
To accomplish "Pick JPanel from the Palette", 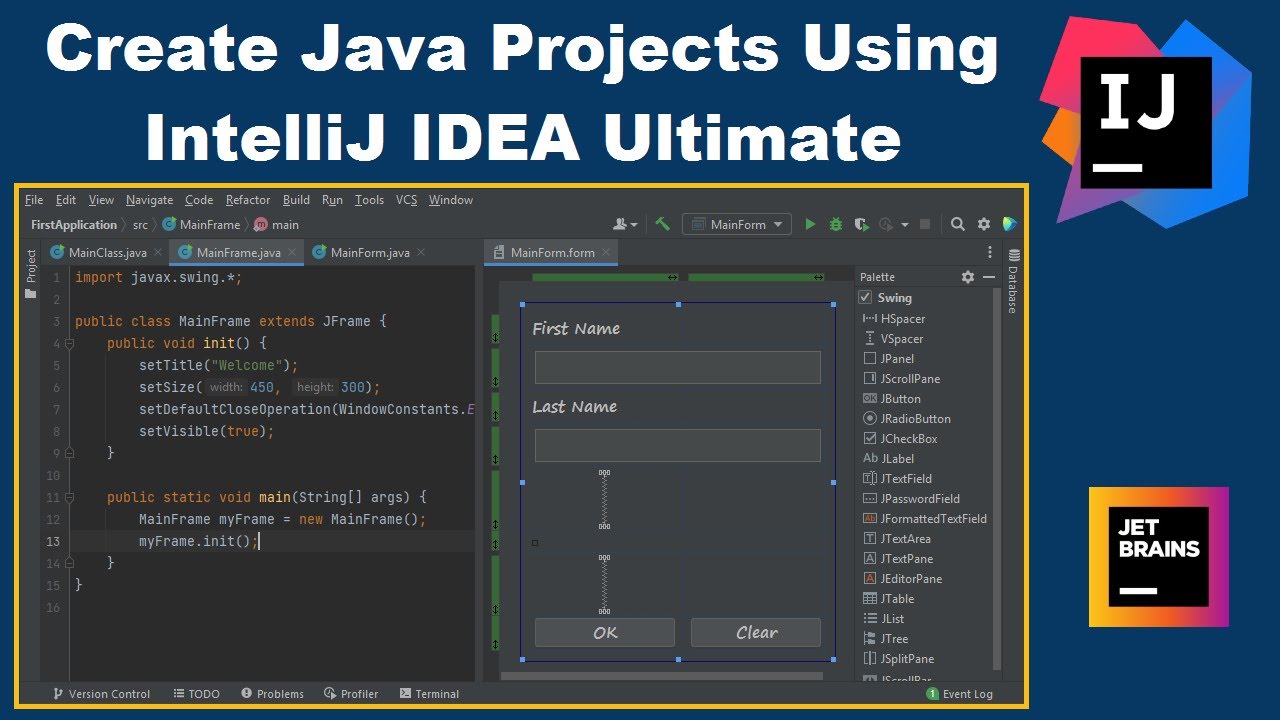I will pyautogui.click(x=888, y=359).
